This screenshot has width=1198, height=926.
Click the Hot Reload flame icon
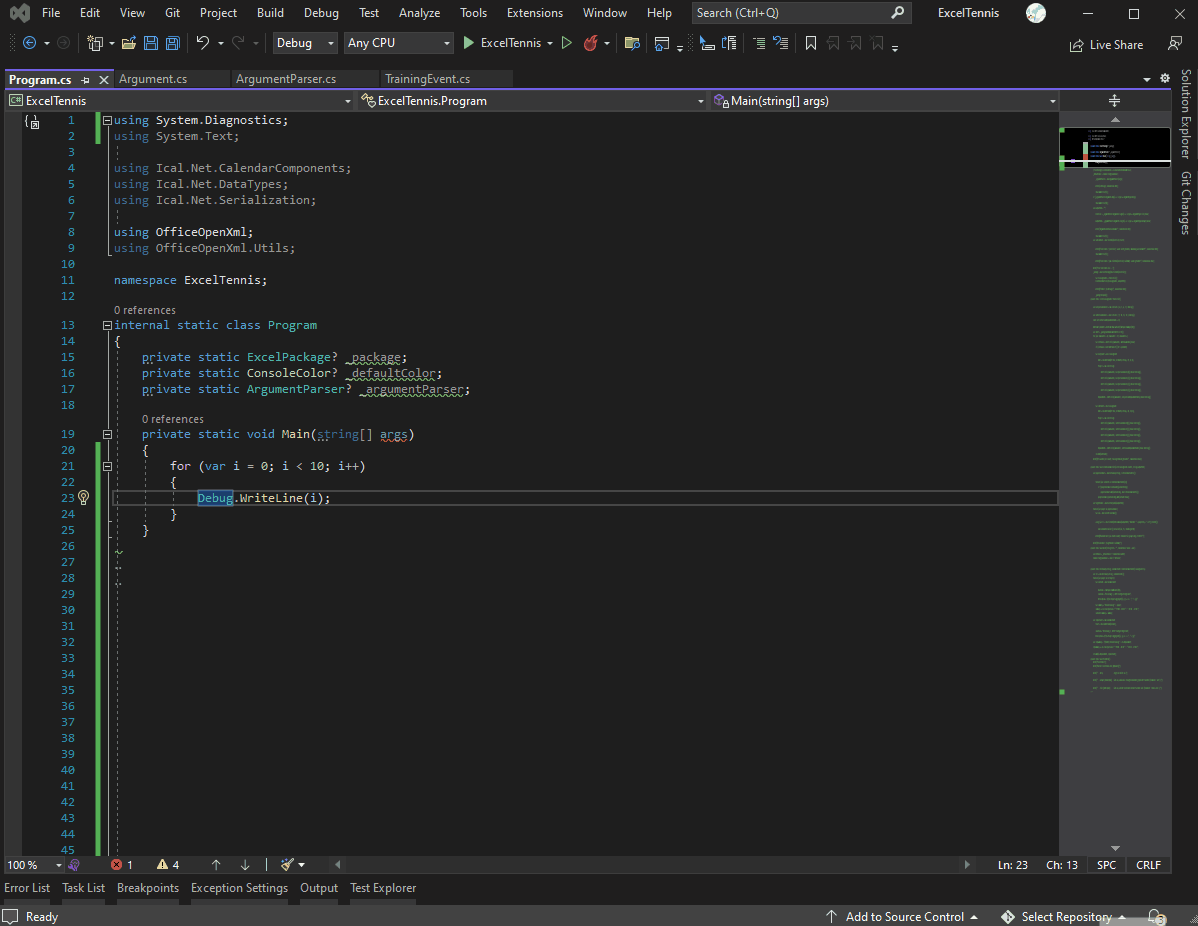(590, 43)
